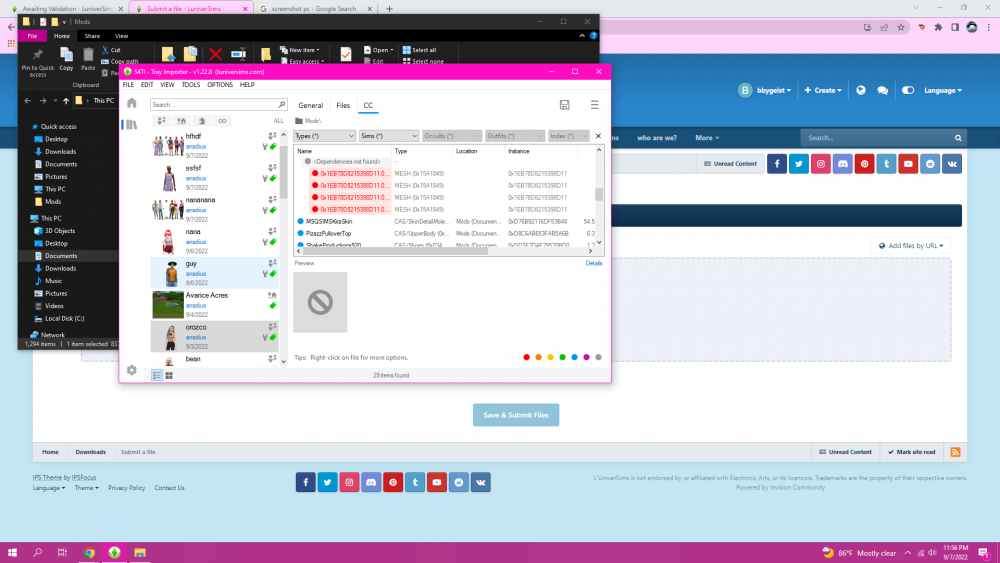Open File Explorer from the taskbar
This screenshot has width=1000, height=563.
click(140, 553)
